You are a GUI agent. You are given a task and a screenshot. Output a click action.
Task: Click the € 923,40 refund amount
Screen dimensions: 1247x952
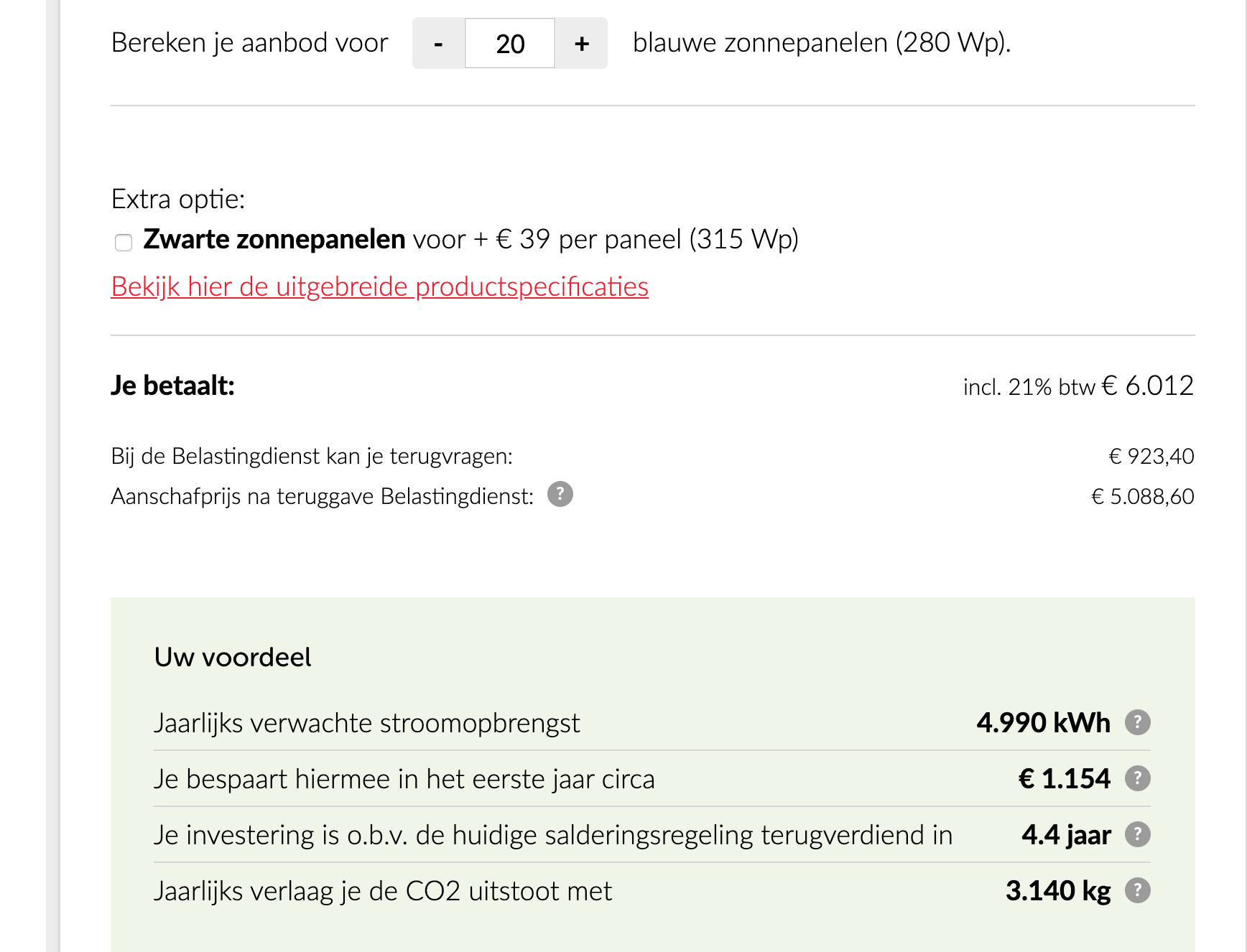[x=1151, y=456]
